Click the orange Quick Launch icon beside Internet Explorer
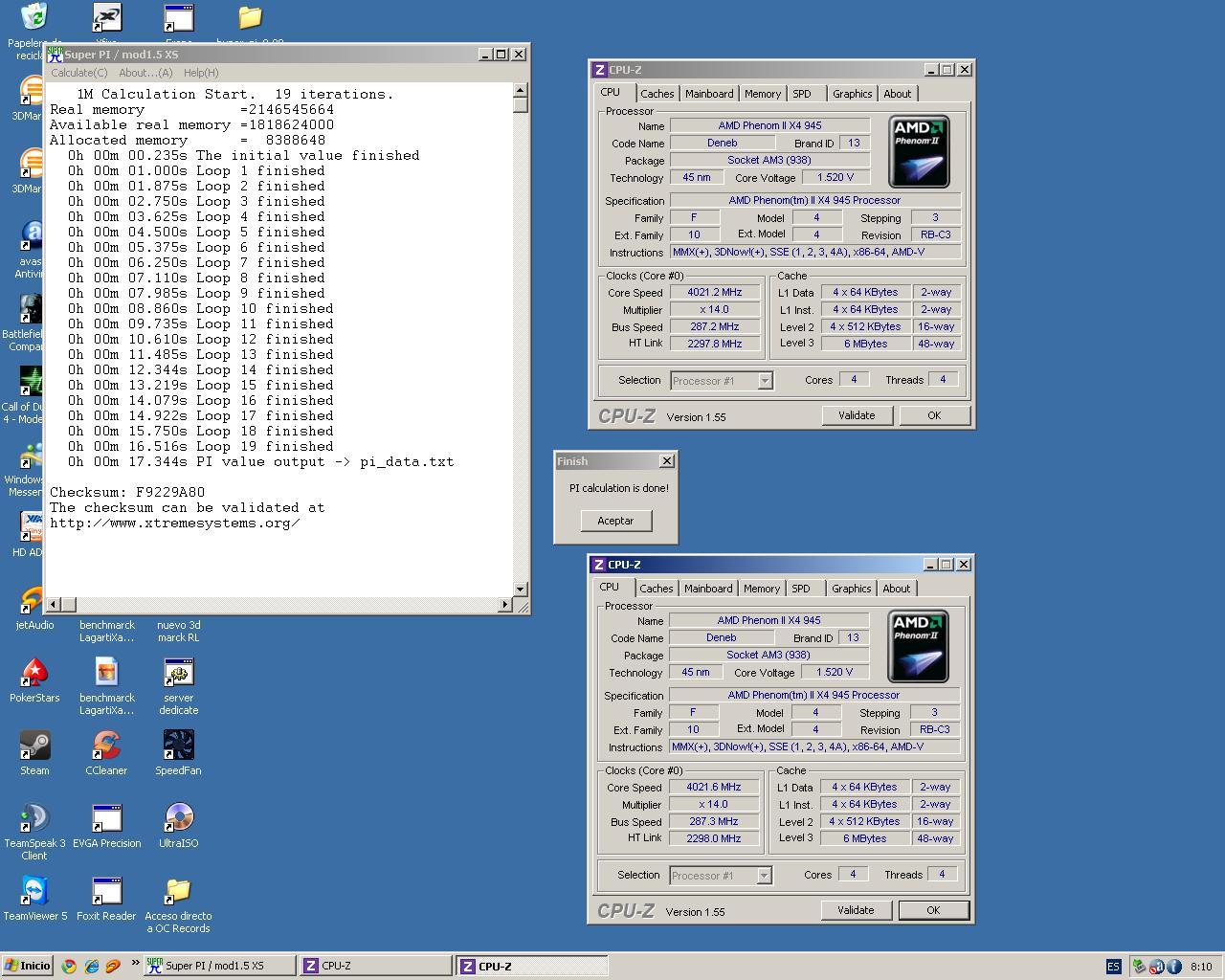Screen dimensions: 1225x980 [x=113, y=966]
